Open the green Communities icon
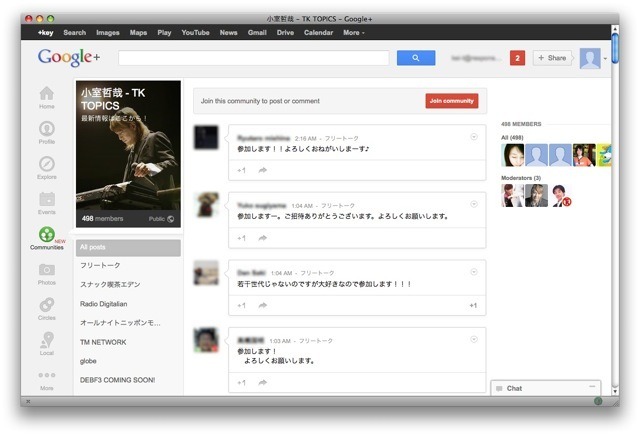 [x=47, y=234]
